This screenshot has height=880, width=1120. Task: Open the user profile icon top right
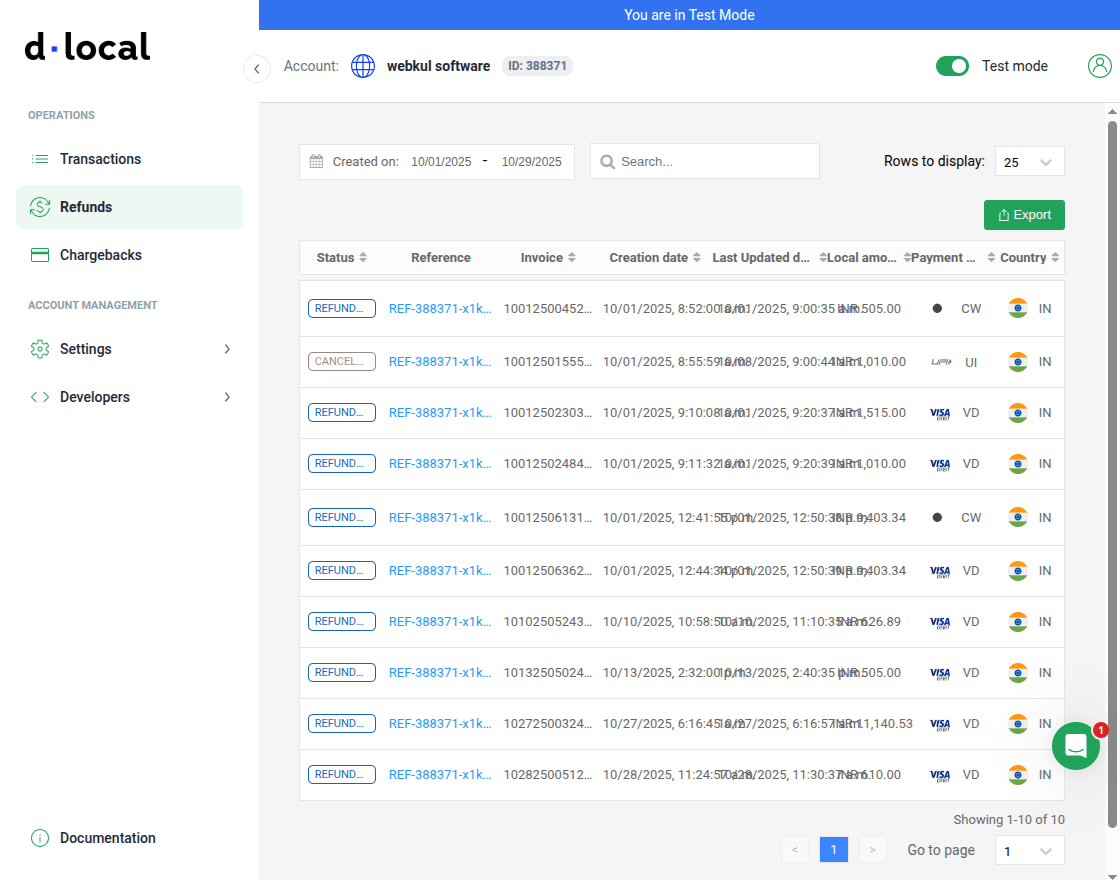click(1100, 65)
